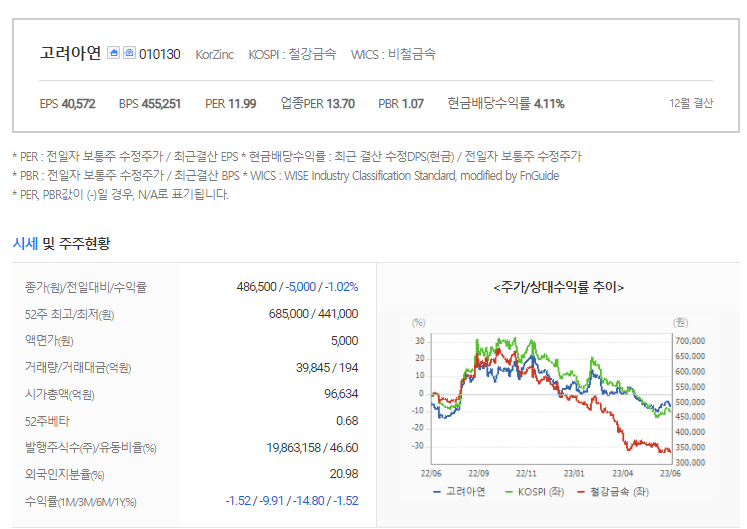Click returns row -1.52 / -9.91 values
Viewport: 747px width, 529px height.
click(254, 501)
